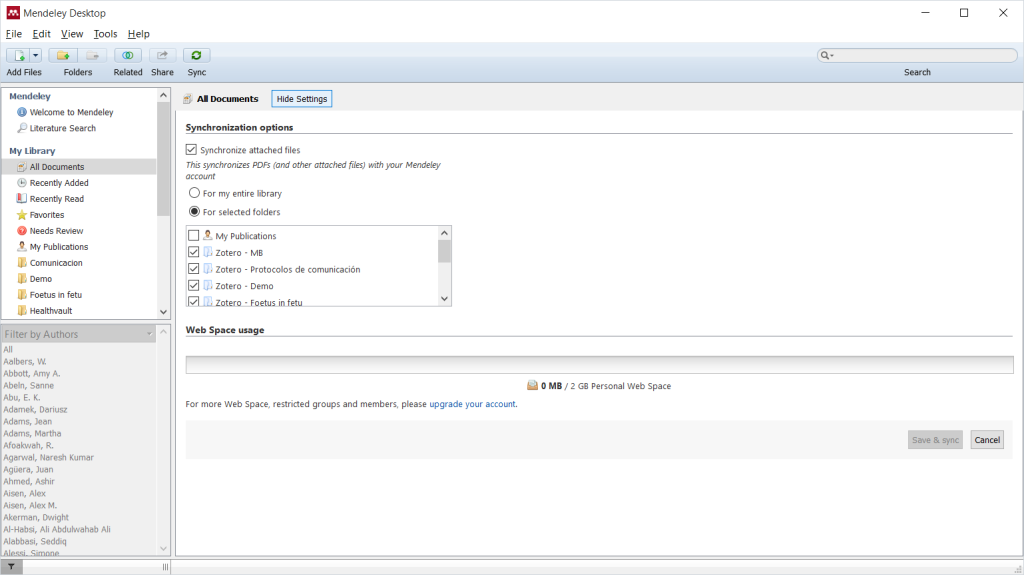Filter by author Aalbers, W.
The image size is (1024, 575).
click(25, 361)
